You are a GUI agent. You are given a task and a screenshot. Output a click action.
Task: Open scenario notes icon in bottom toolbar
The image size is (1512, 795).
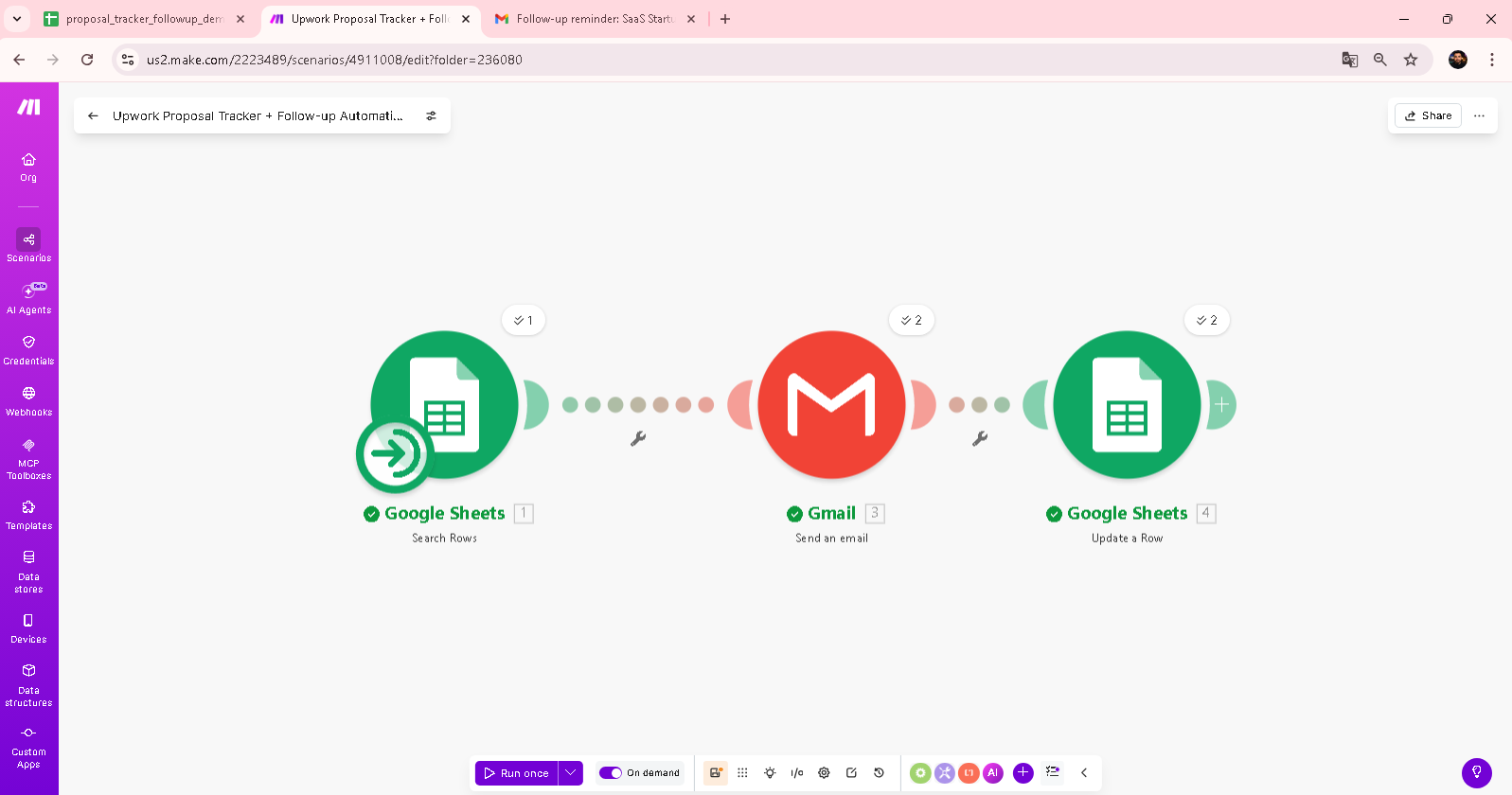pos(716,772)
